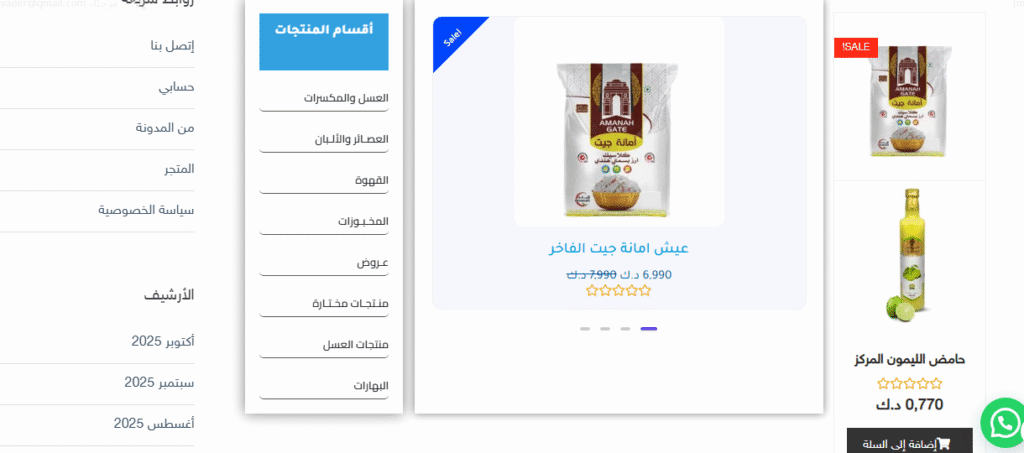Click the إتصل بنا quick link
This screenshot has width=1024, height=453.
172,46
